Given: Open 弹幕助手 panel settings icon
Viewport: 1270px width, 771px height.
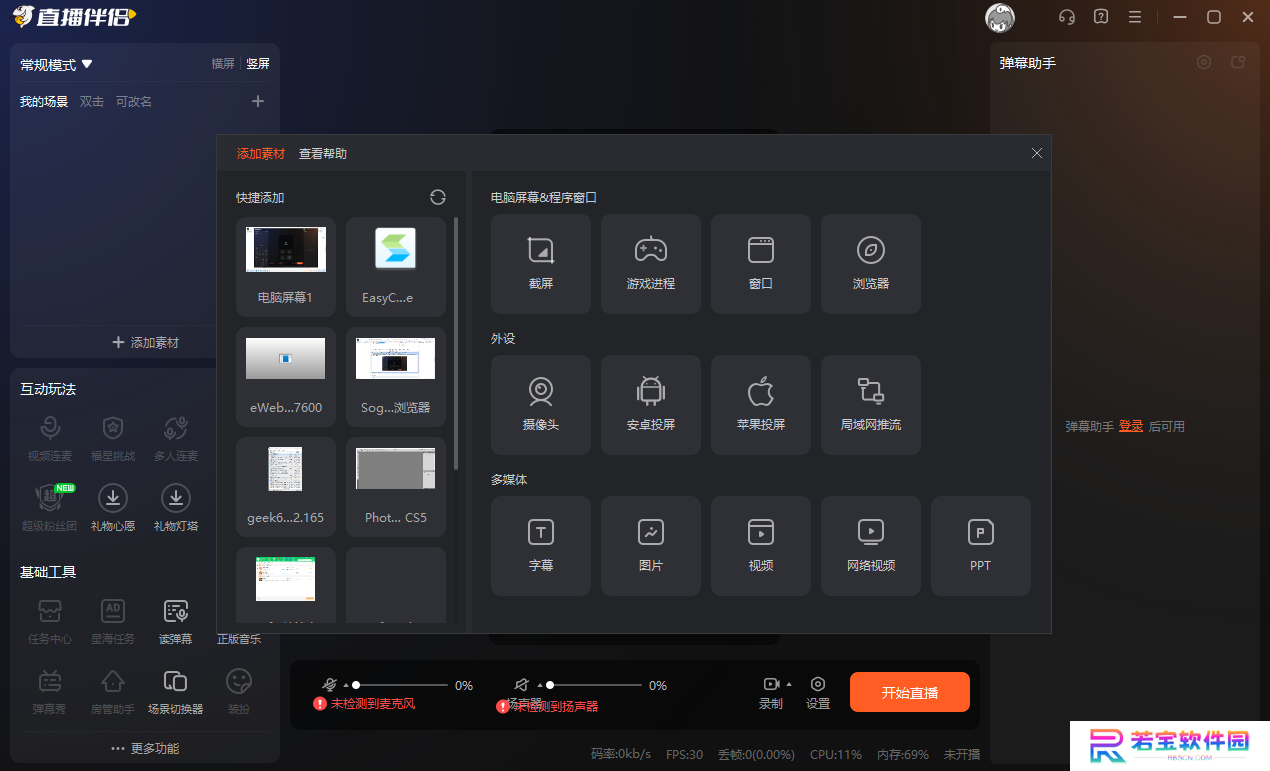Looking at the screenshot, I should (1204, 62).
